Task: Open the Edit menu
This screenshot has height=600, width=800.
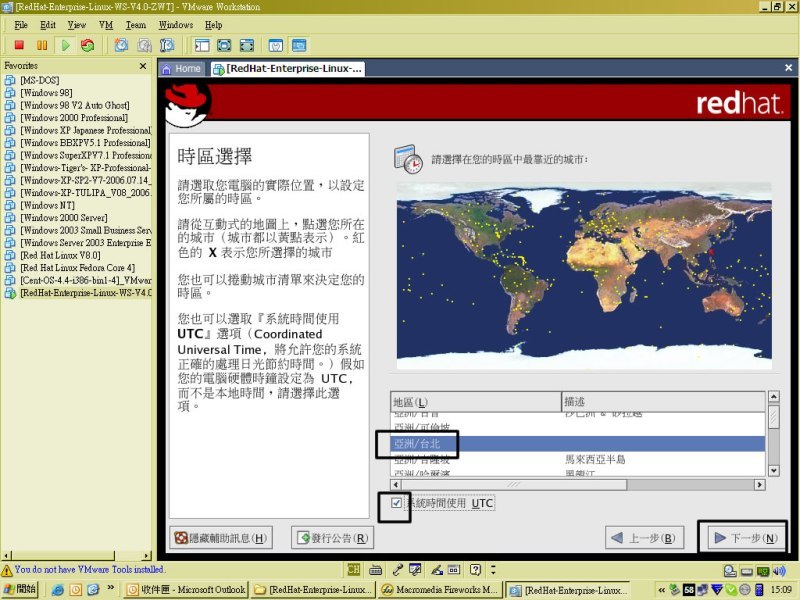Action: tap(48, 25)
